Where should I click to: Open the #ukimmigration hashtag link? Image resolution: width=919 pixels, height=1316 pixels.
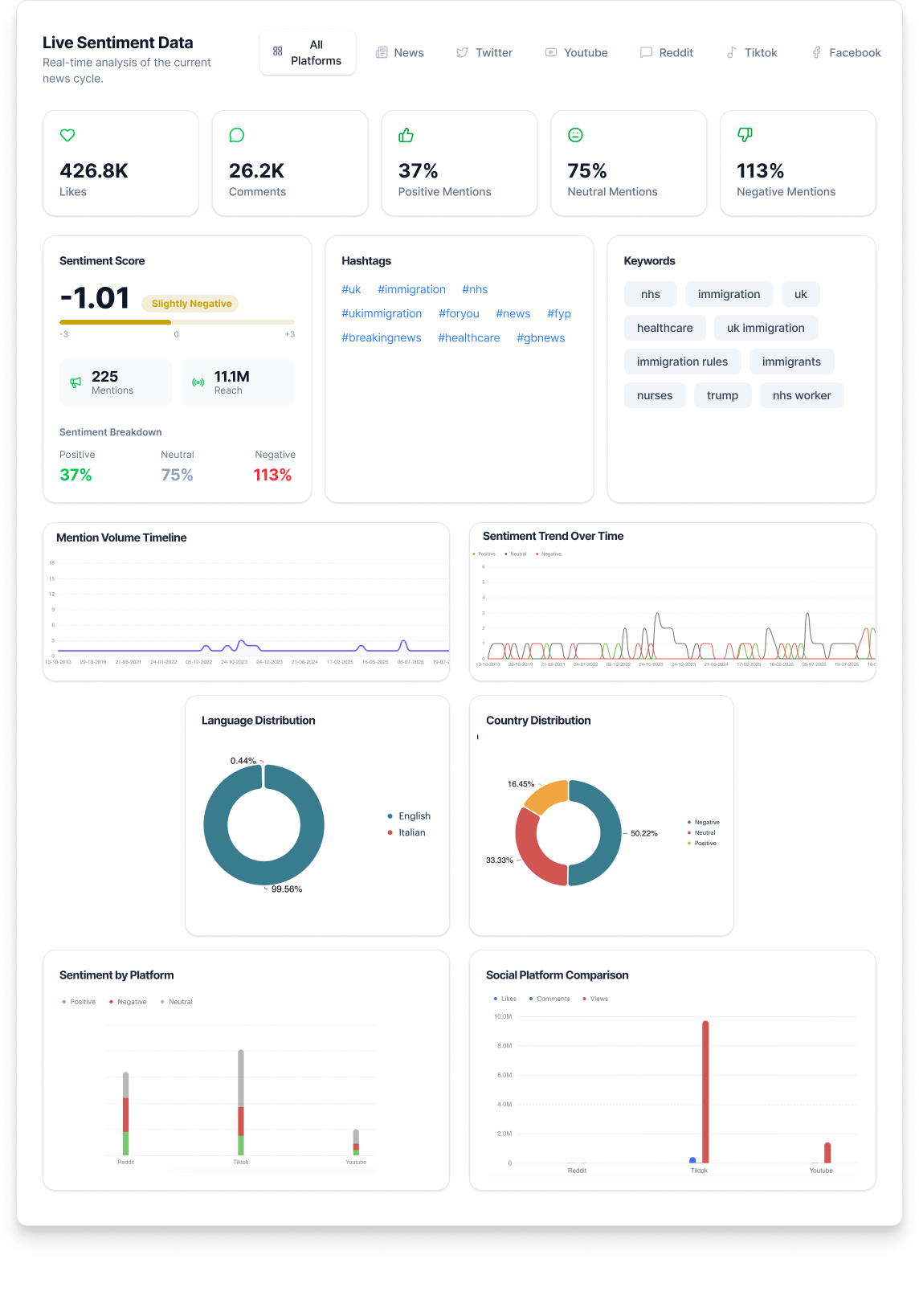click(382, 313)
